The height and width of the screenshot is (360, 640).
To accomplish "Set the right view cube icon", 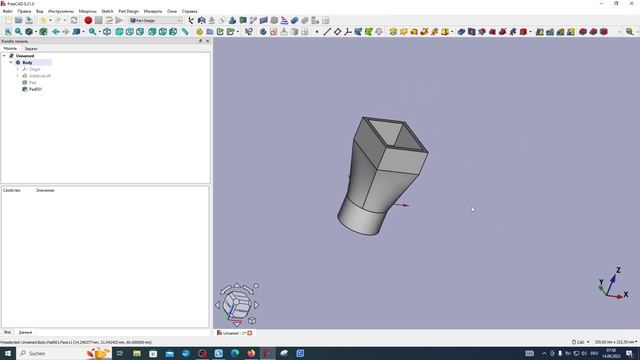I will click(140, 31).
